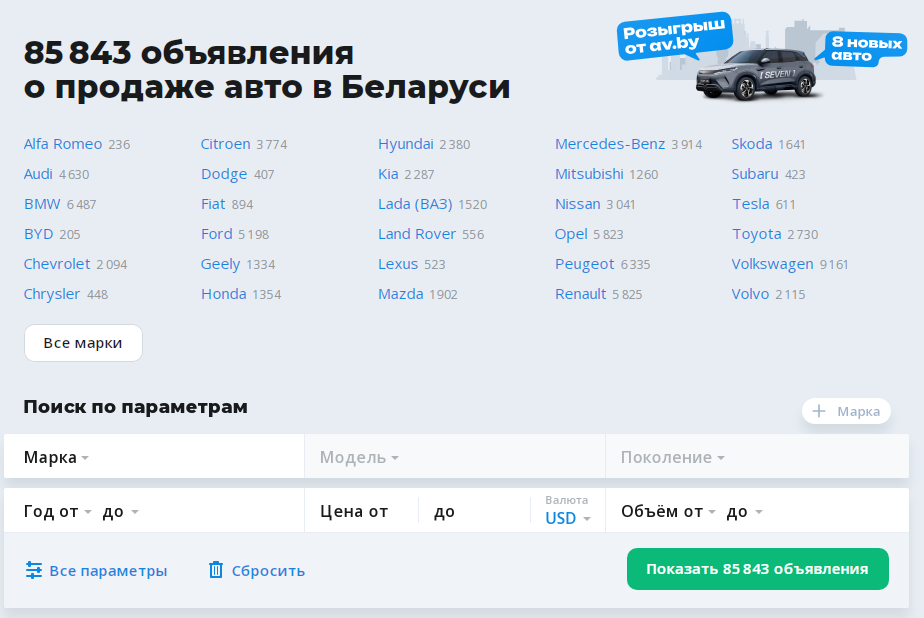Click Показать 85 843 объявления button

(758, 569)
